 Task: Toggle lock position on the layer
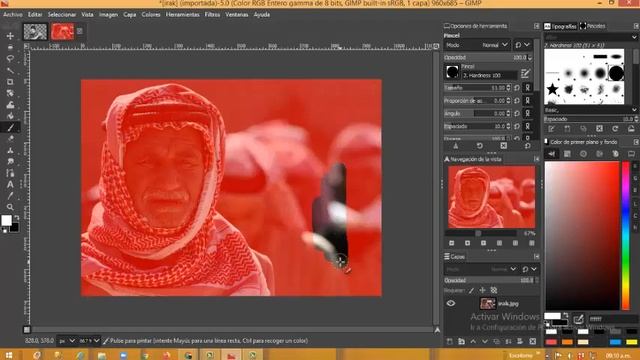482,290
